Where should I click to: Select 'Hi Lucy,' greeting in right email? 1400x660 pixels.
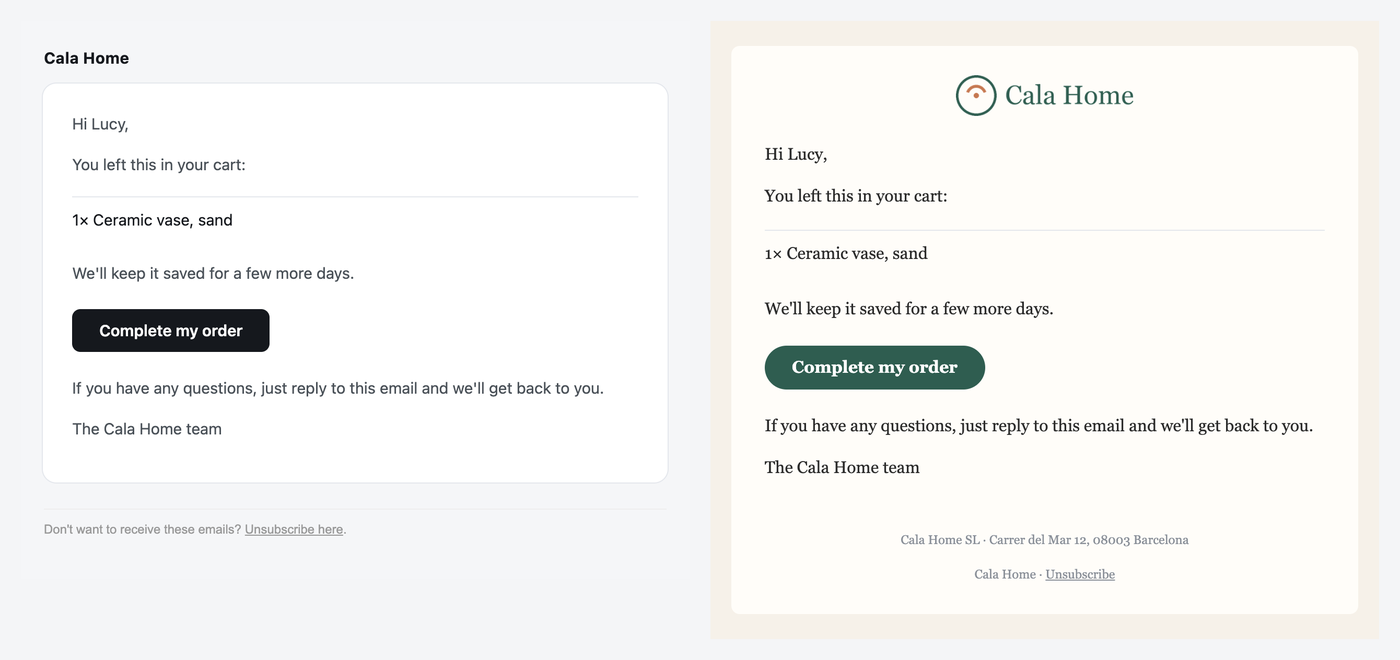coord(796,154)
